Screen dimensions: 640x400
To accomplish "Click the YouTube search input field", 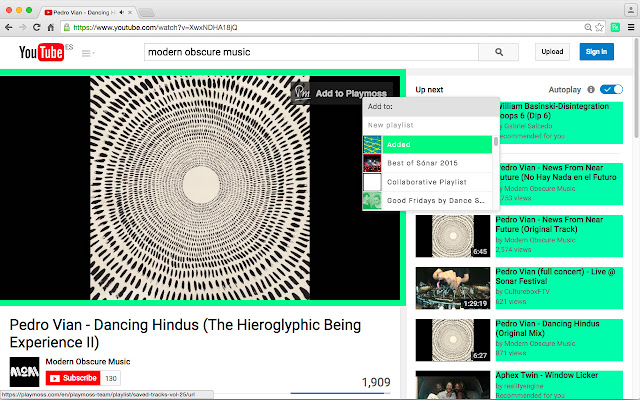I will (311, 52).
